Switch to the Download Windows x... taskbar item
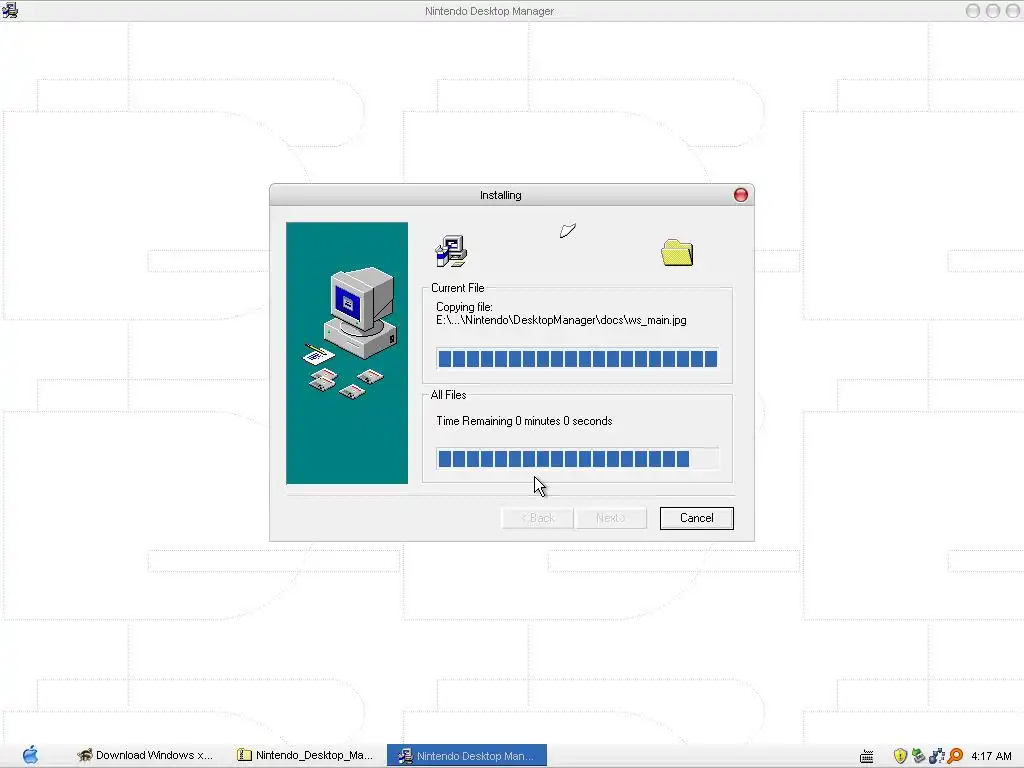Viewport: 1024px width, 768px height. (145, 755)
